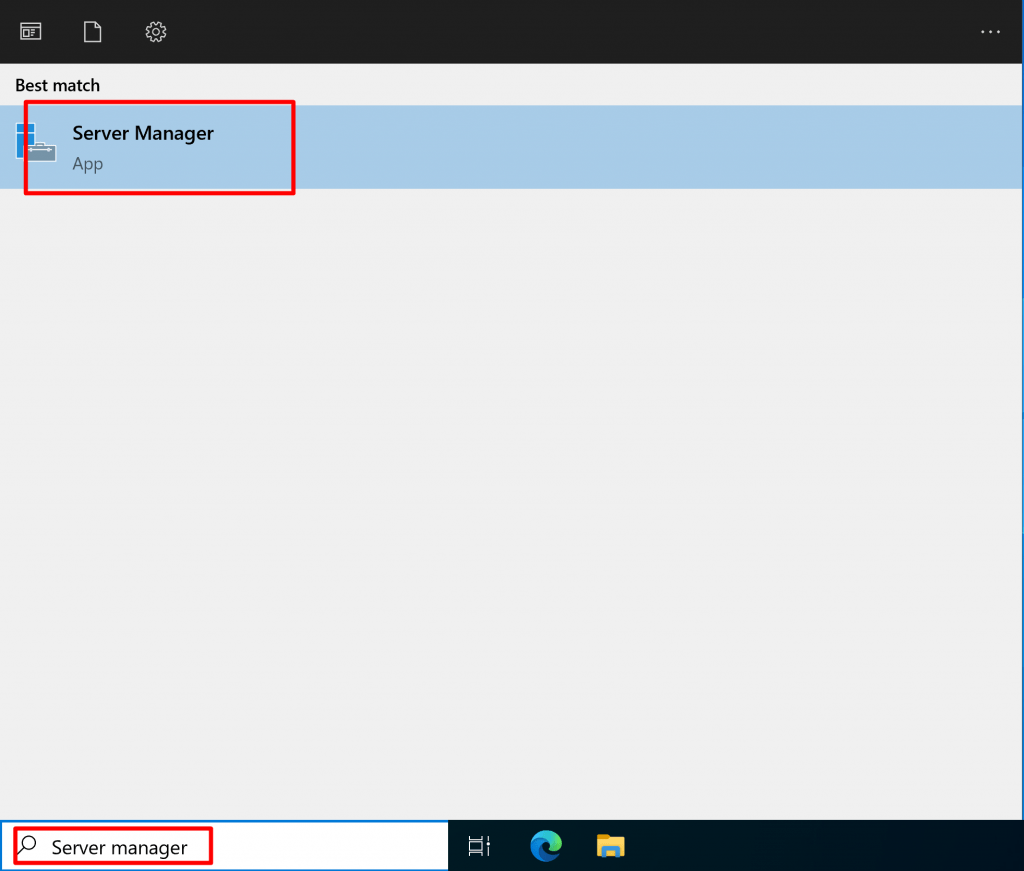This screenshot has height=871, width=1024.
Task: Select the Apps filter icon in search header
Action: click(31, 32)
